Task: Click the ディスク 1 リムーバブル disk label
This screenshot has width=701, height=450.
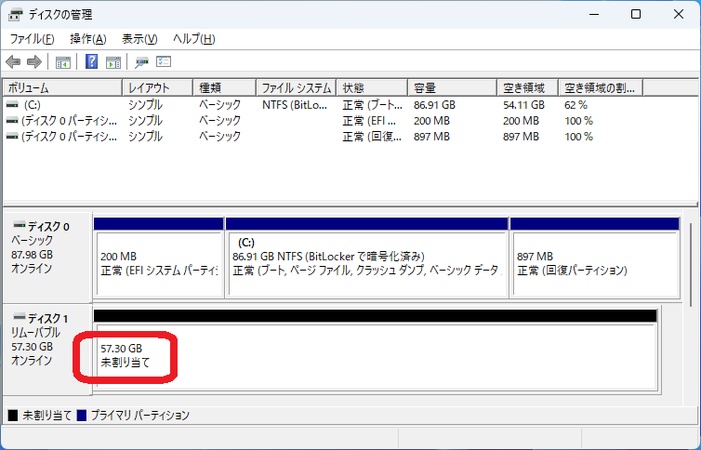Action: pyautogui.click(x=47, y=349)
